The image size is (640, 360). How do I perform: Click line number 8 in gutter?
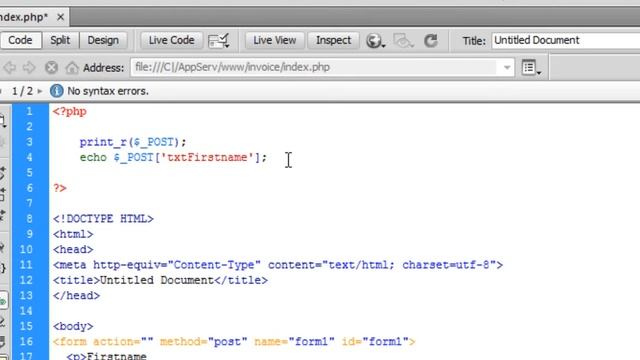click(29, 219)
